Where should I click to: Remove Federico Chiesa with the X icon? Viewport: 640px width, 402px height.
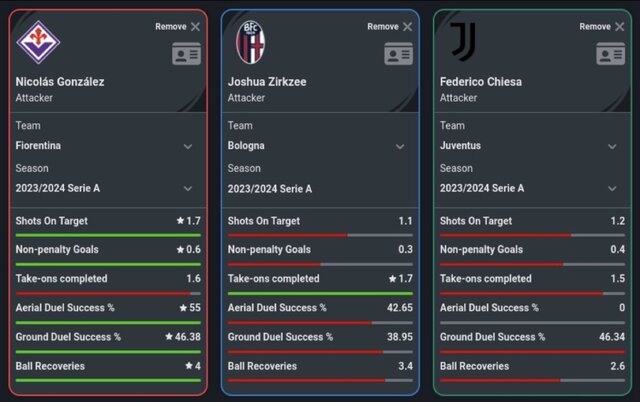click(x=620, y=27)
